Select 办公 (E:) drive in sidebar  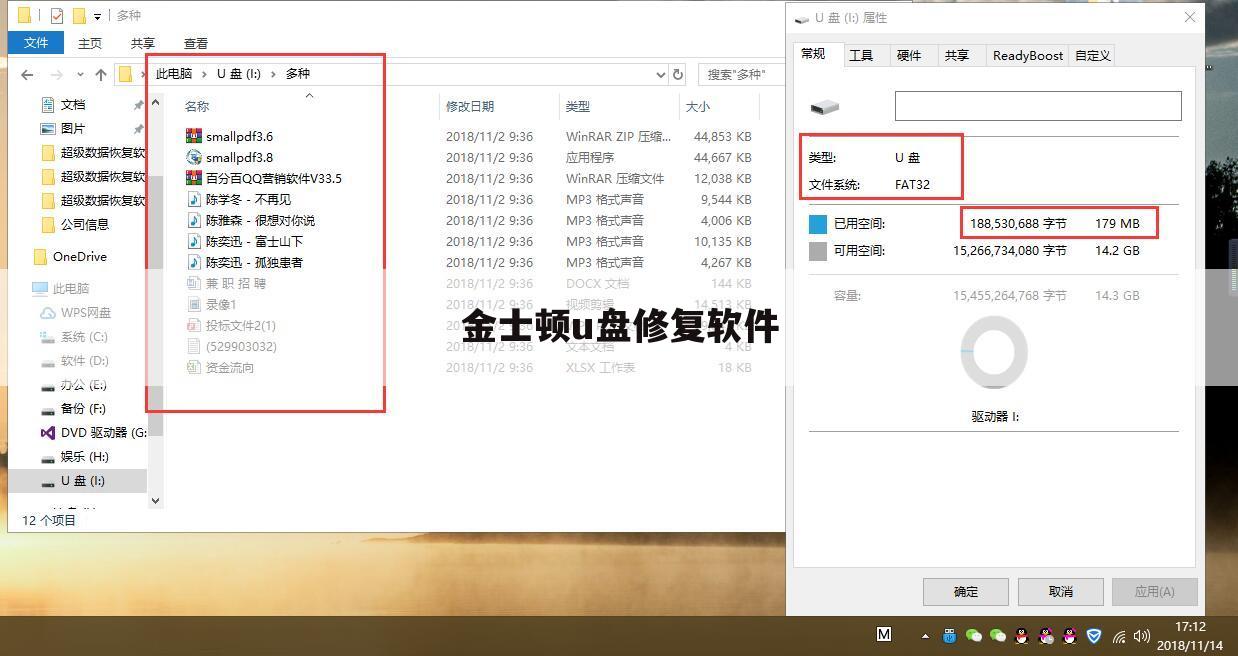[x=83, y=384]
